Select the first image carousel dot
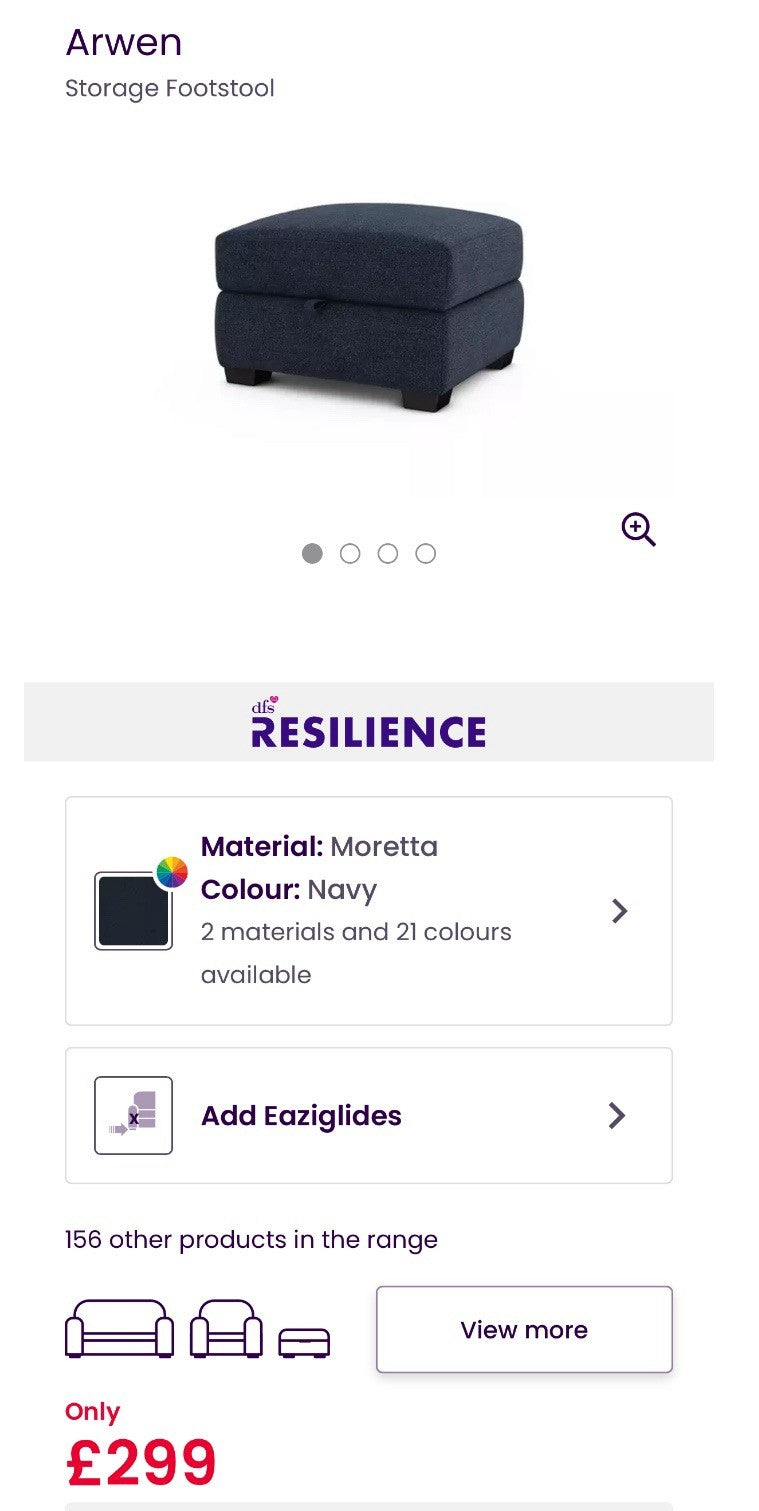 tap(312, 553)
